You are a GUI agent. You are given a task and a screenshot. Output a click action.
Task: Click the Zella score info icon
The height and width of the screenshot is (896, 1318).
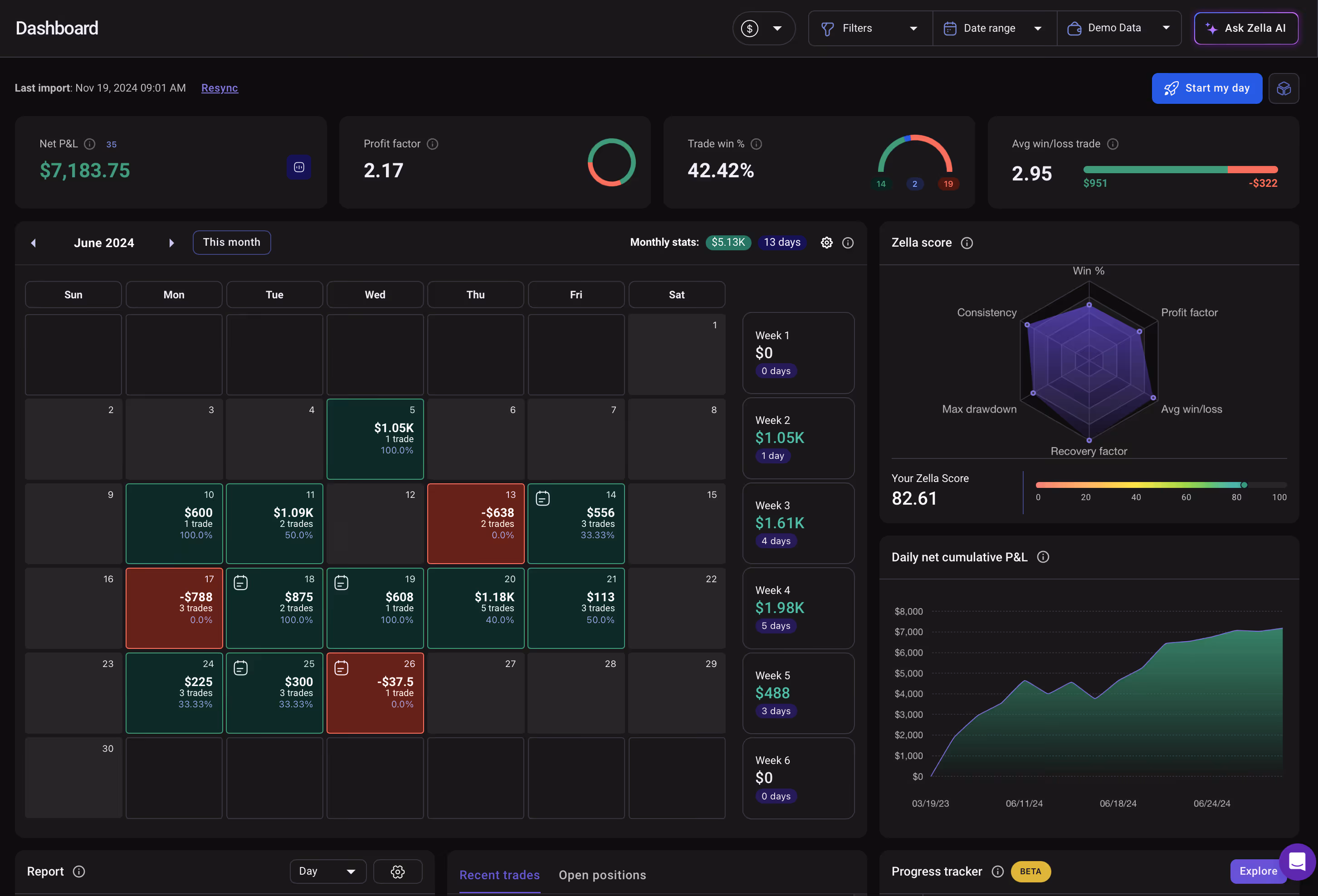967,243
